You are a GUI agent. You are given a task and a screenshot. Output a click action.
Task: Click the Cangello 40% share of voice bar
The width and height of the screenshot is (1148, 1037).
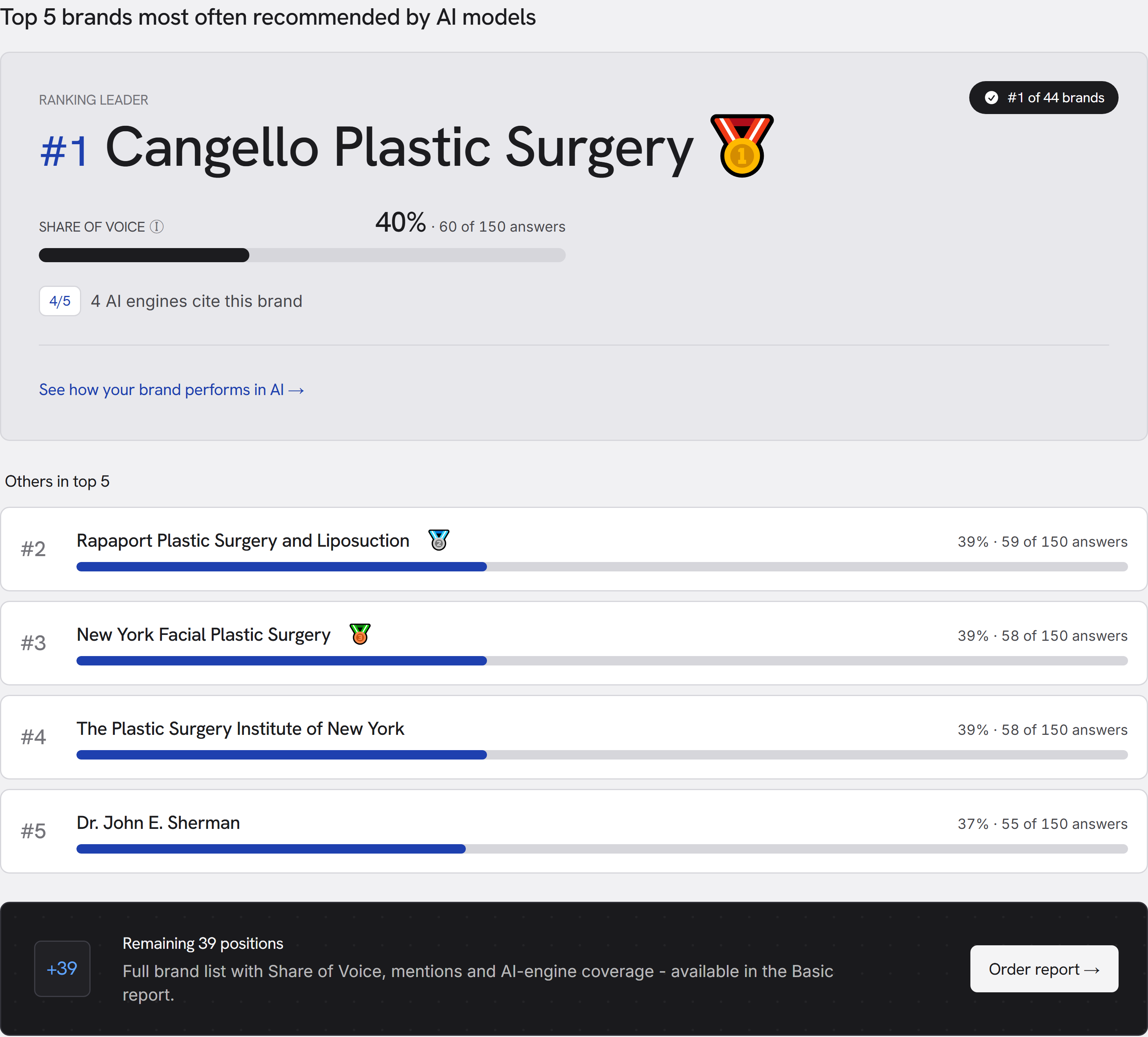(x=302, y=255)
